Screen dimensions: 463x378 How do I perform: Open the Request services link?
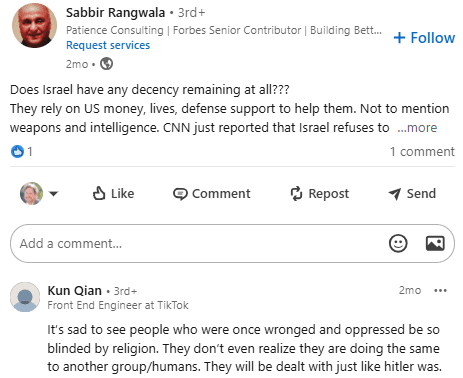click(x=108, y=45)
